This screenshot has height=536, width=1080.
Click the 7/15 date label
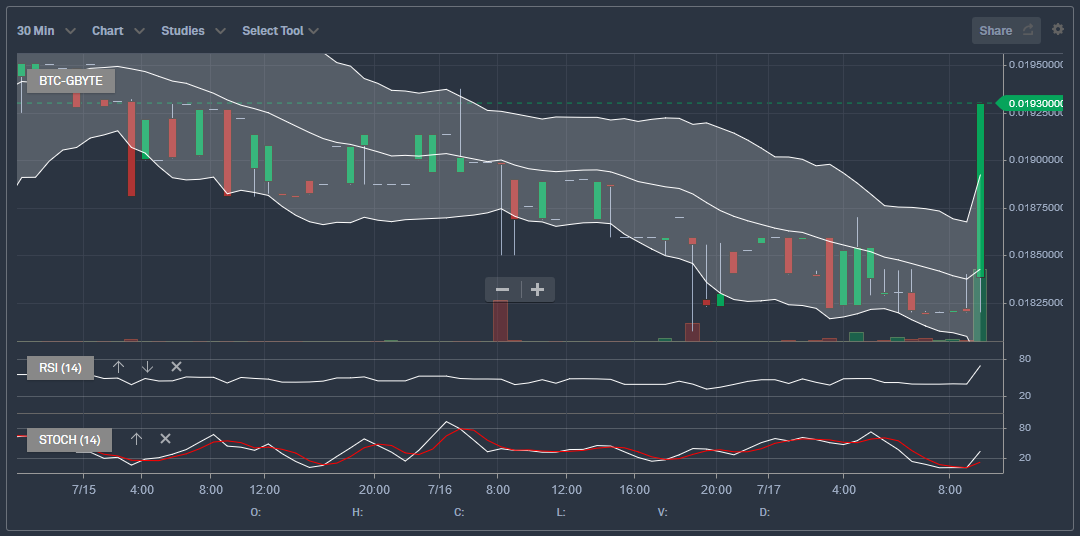click(x=83, y=490)
